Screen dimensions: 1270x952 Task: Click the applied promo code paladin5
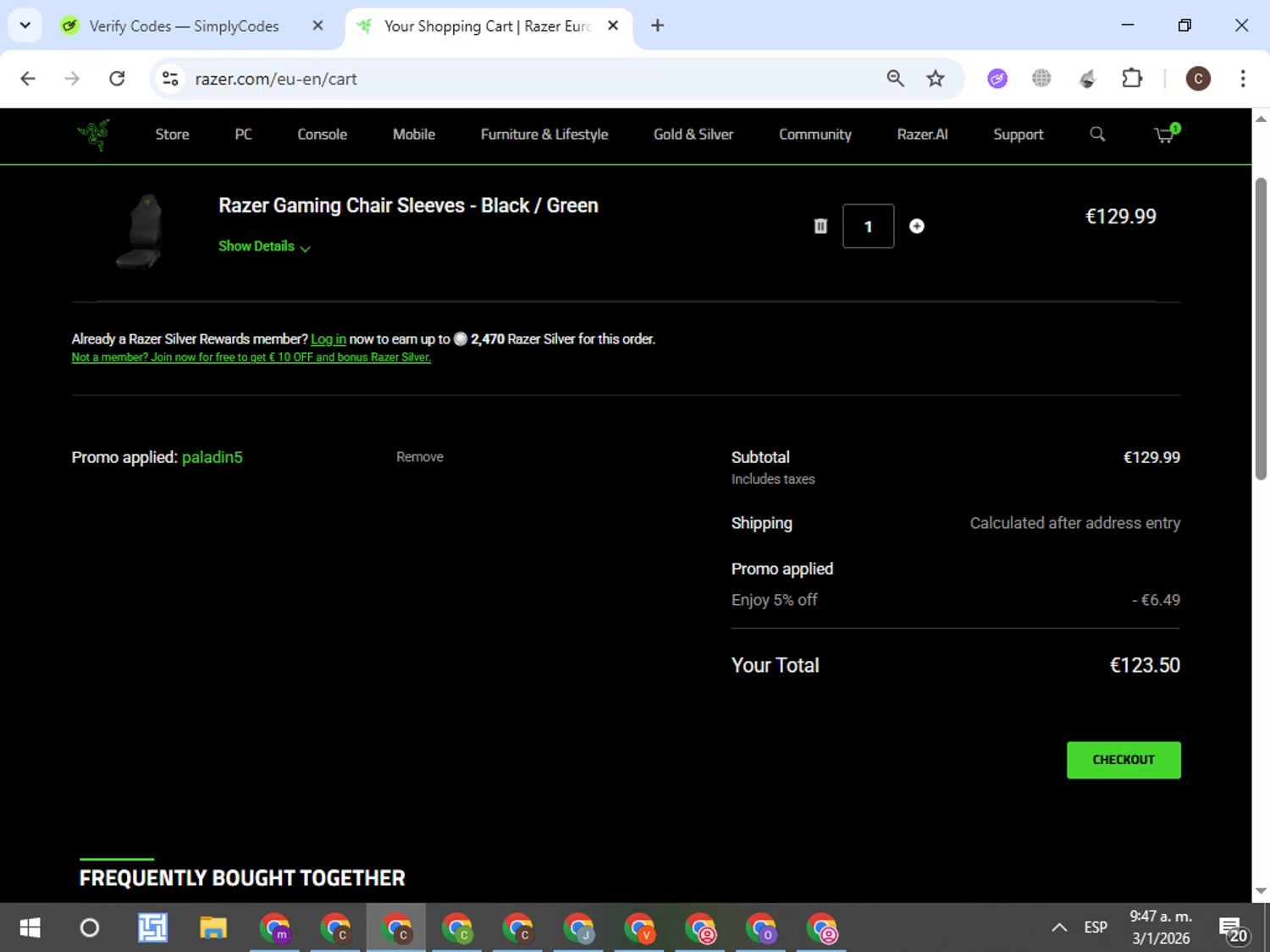click(213, 457)
